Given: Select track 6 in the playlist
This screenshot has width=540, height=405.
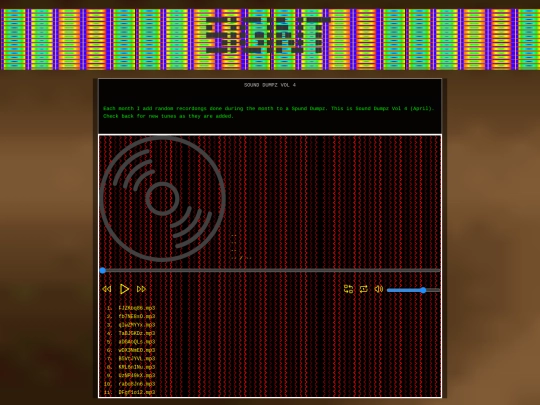Looking at the screenshot, I should [137, 350].
